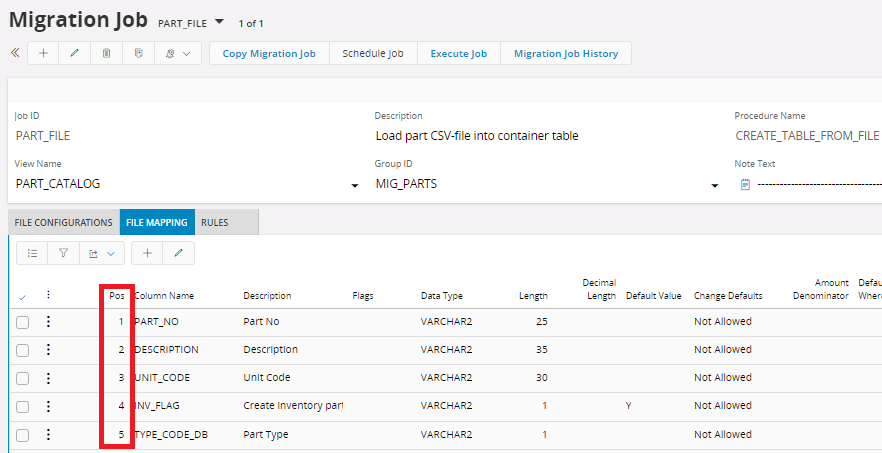Screen dimensions: 882x453
Task: Click the Procedure Name field CREATE_TABLE_FROM_FILE
Action: [x=807, y=136]
